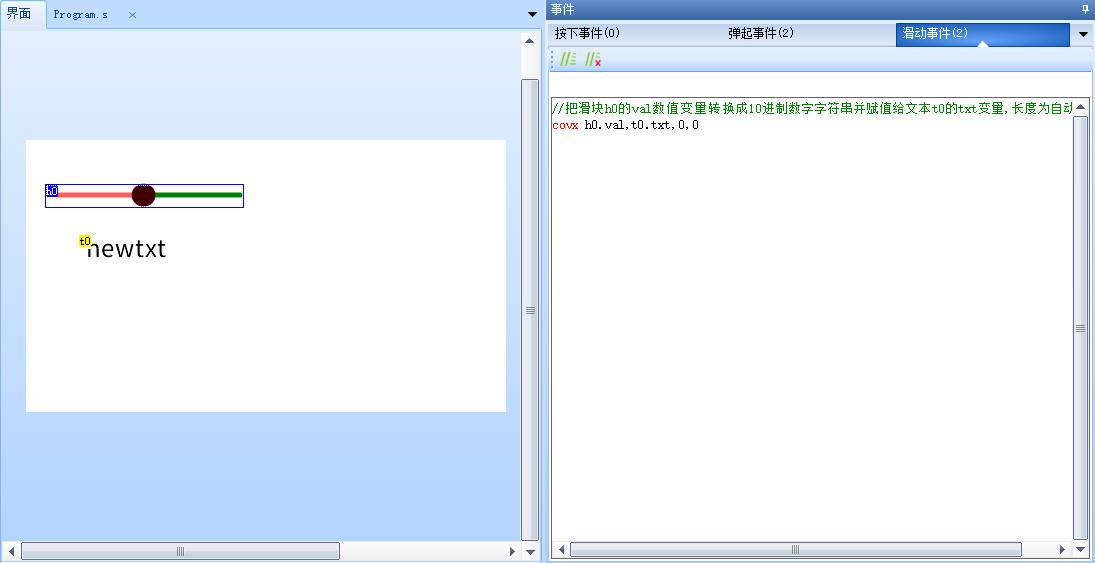The image size is (1095, 563).
Task: Open the 弹起事件(2) tab
Action: [x=761, y=34]
